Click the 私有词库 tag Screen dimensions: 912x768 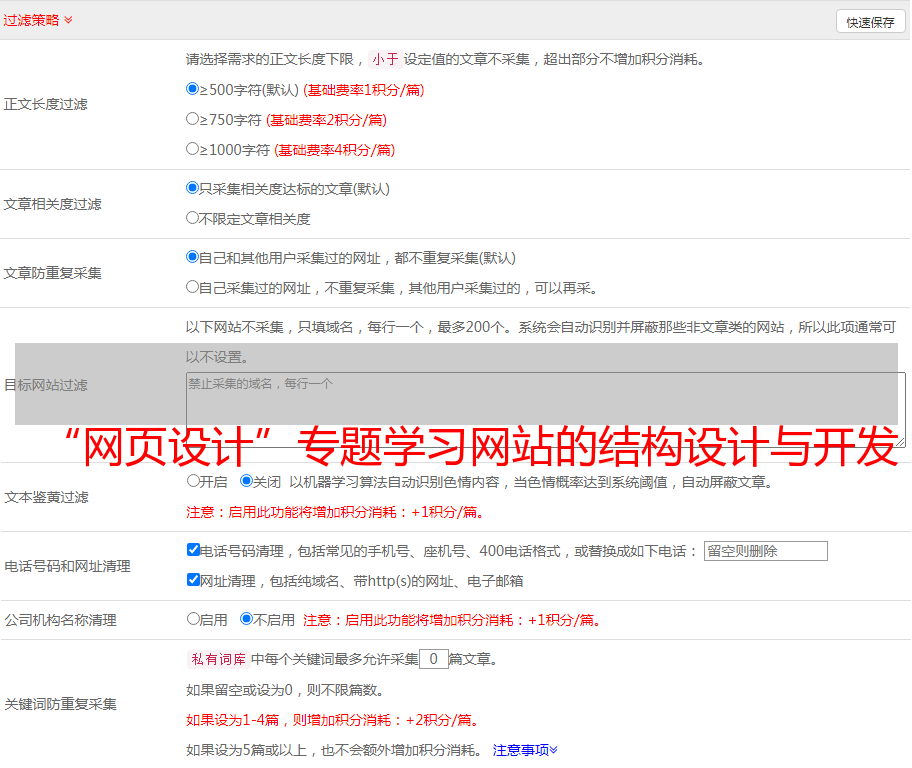[217, 659]
